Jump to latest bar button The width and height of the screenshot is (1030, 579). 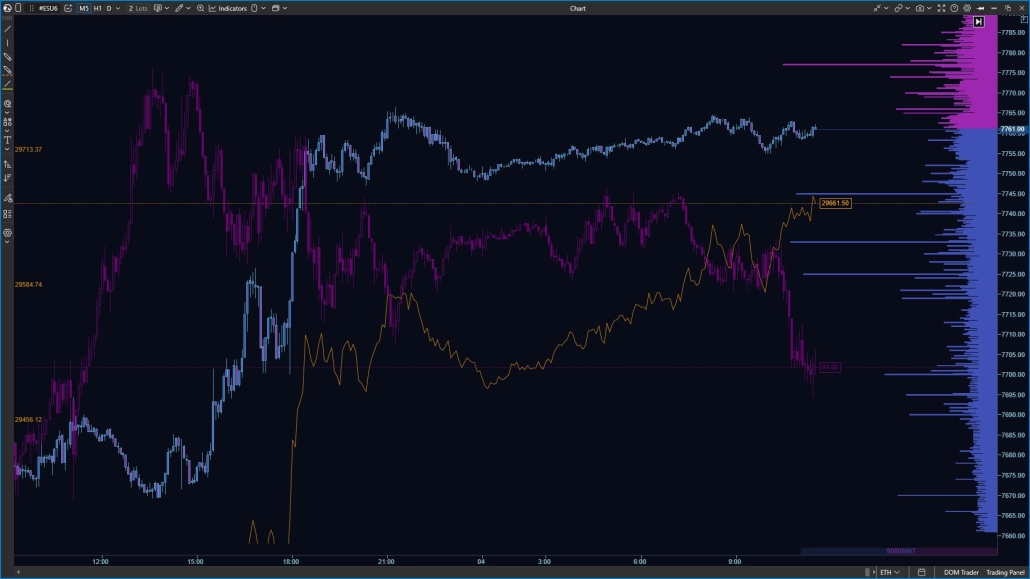click(x=979, y=22)
